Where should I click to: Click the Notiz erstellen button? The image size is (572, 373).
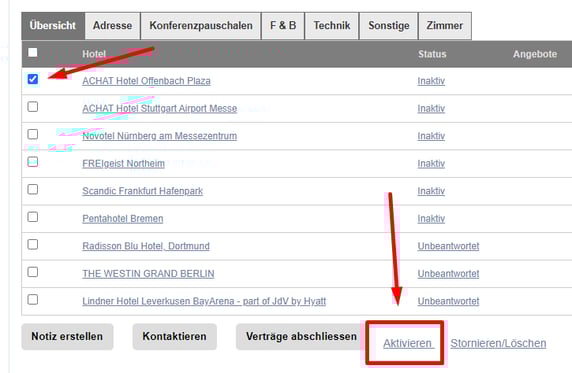[67, 337]
